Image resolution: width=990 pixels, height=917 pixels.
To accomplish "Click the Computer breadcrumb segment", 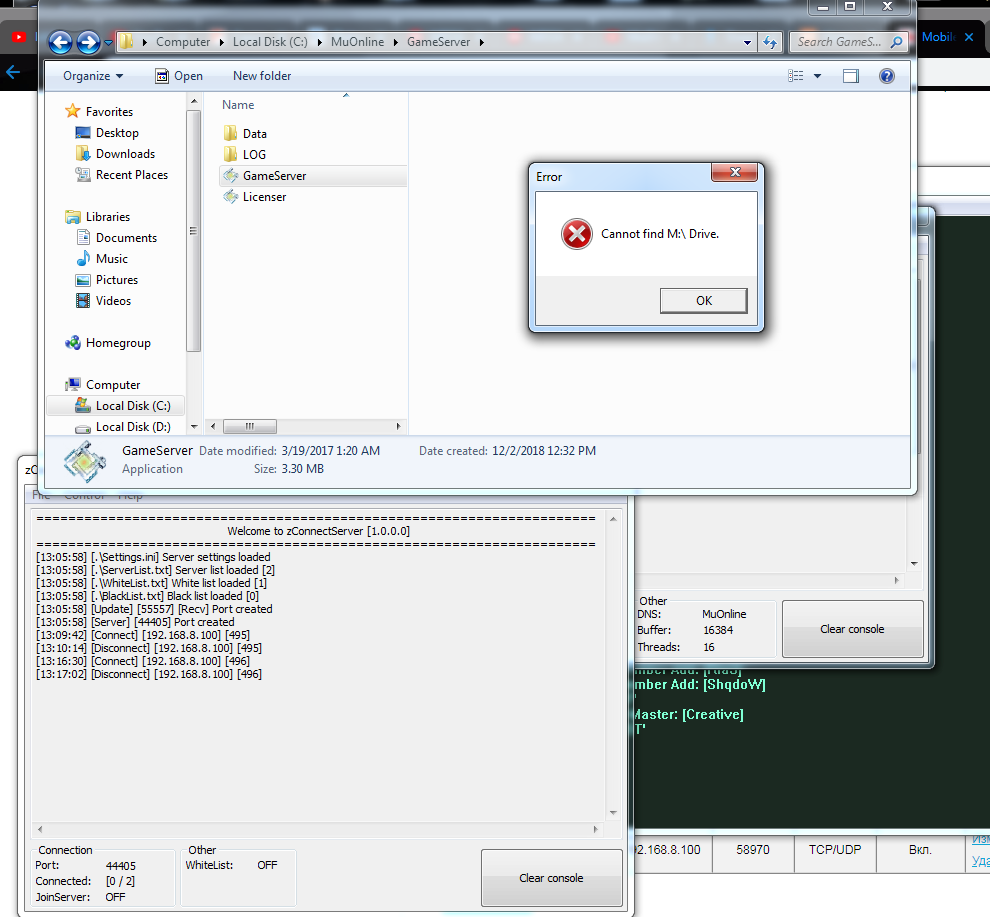I will (x=182, y=42).
